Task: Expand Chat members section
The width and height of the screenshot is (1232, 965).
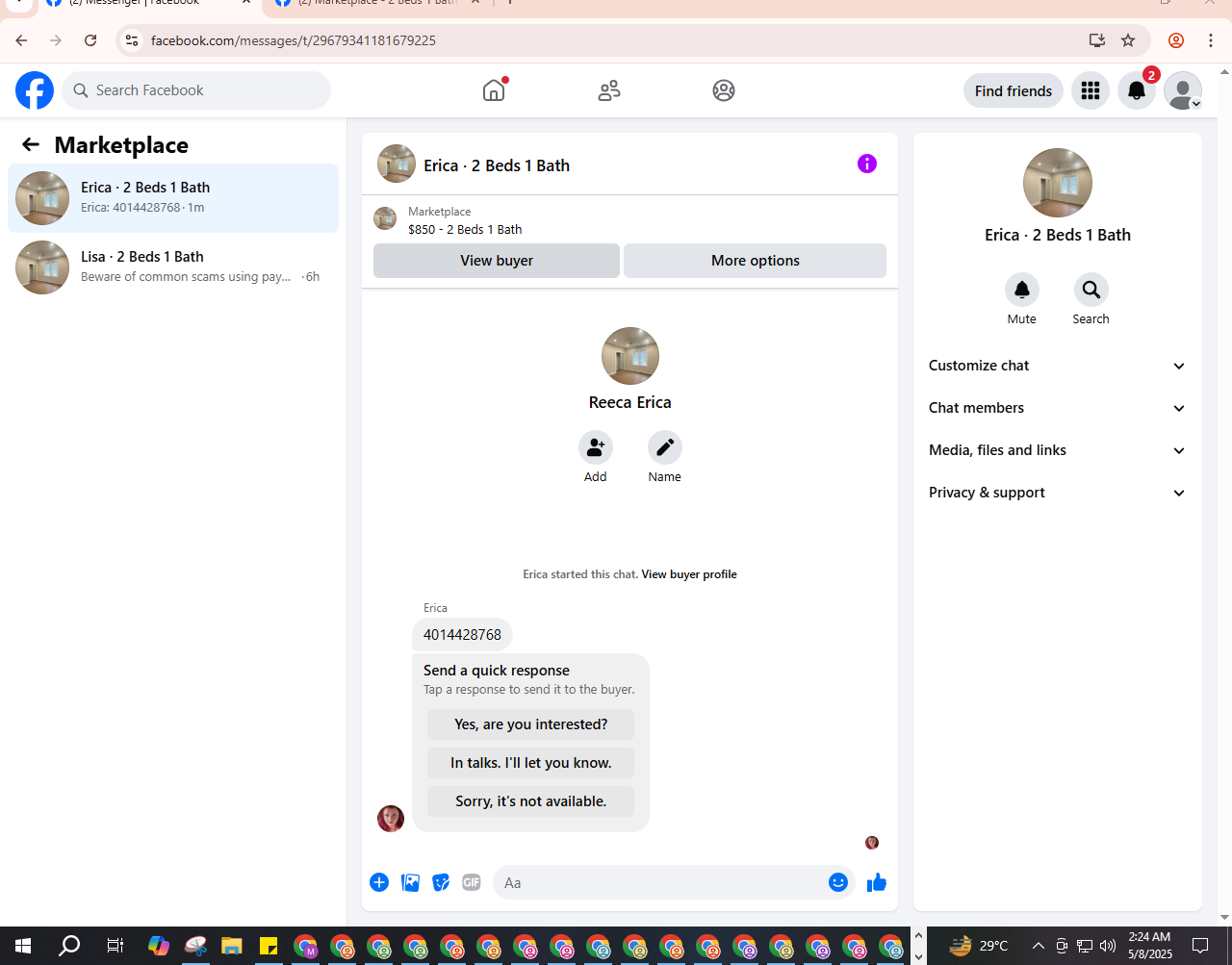Action: pos(1058,408)
